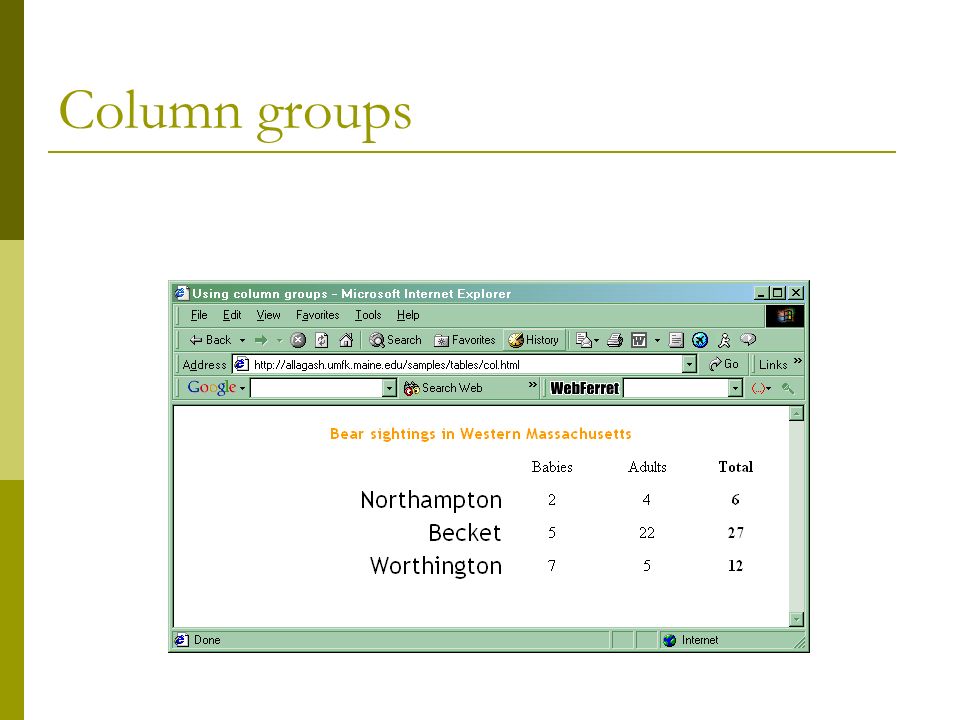Click the speech bubble icon in toolbar

748,339
